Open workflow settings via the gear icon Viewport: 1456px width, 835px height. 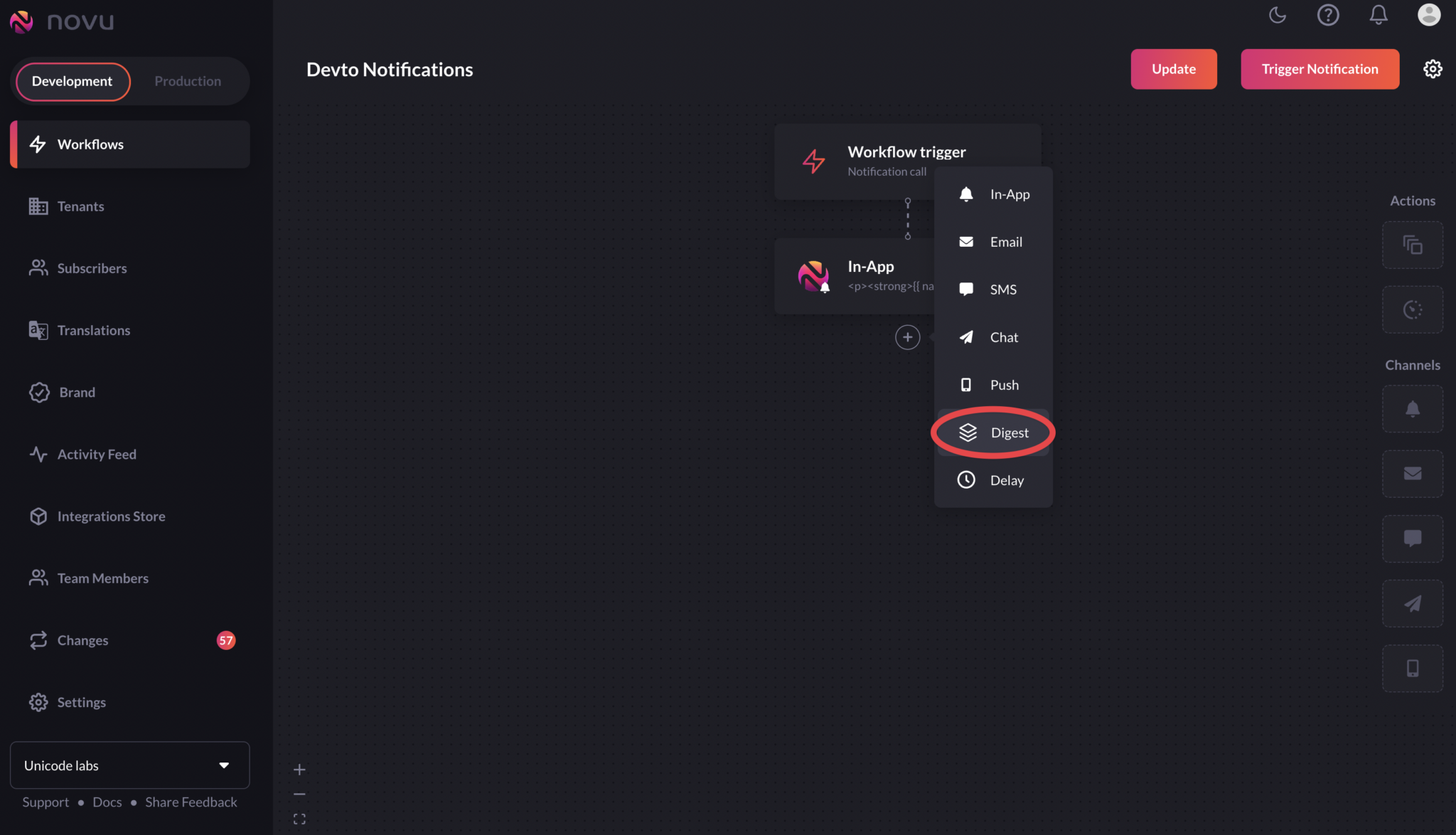point(1433,68)
